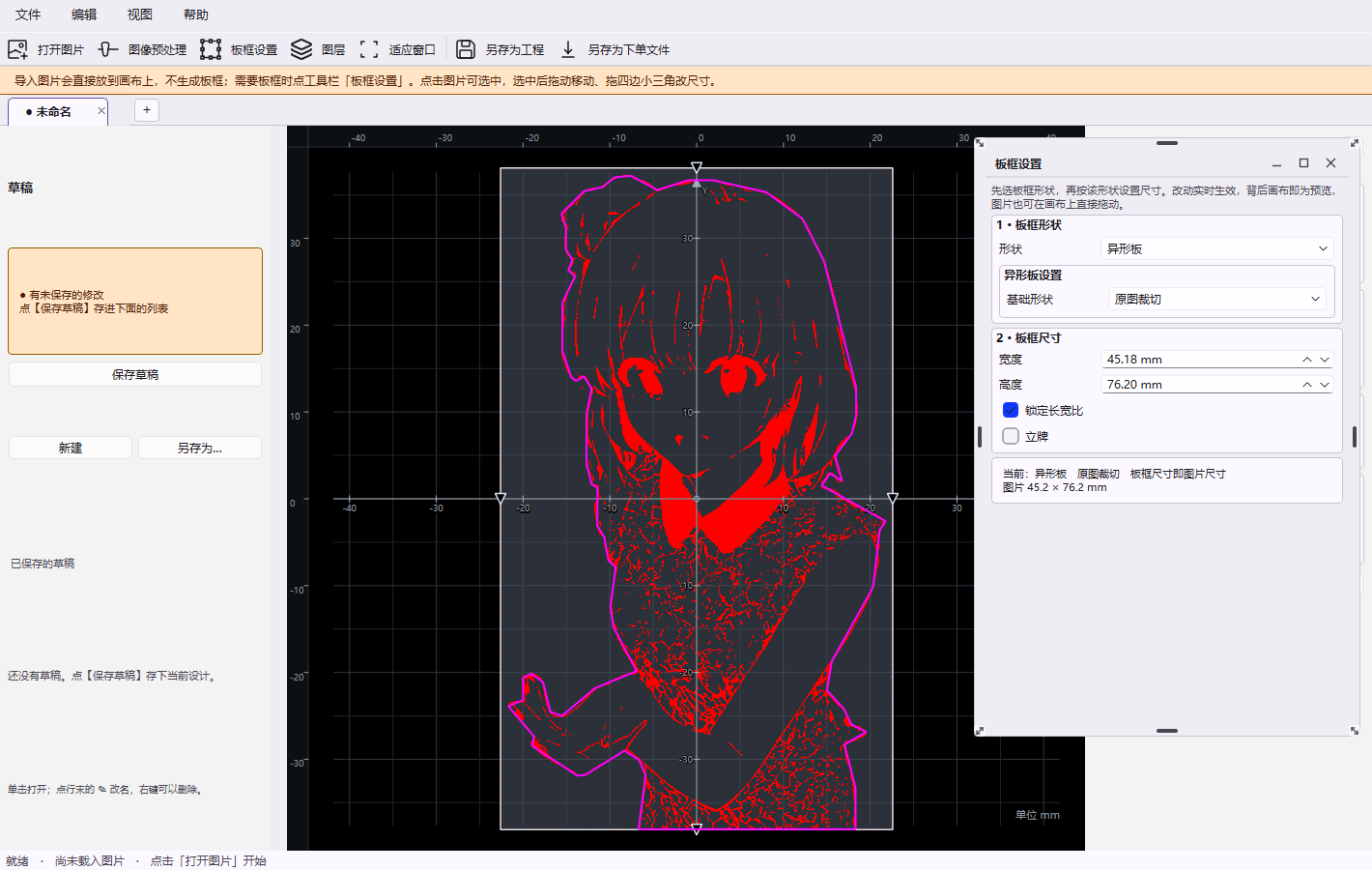Click the 当前: 异形板 summary line
The height and width of the screenshot is (870, 1372).
[1114, 474]
